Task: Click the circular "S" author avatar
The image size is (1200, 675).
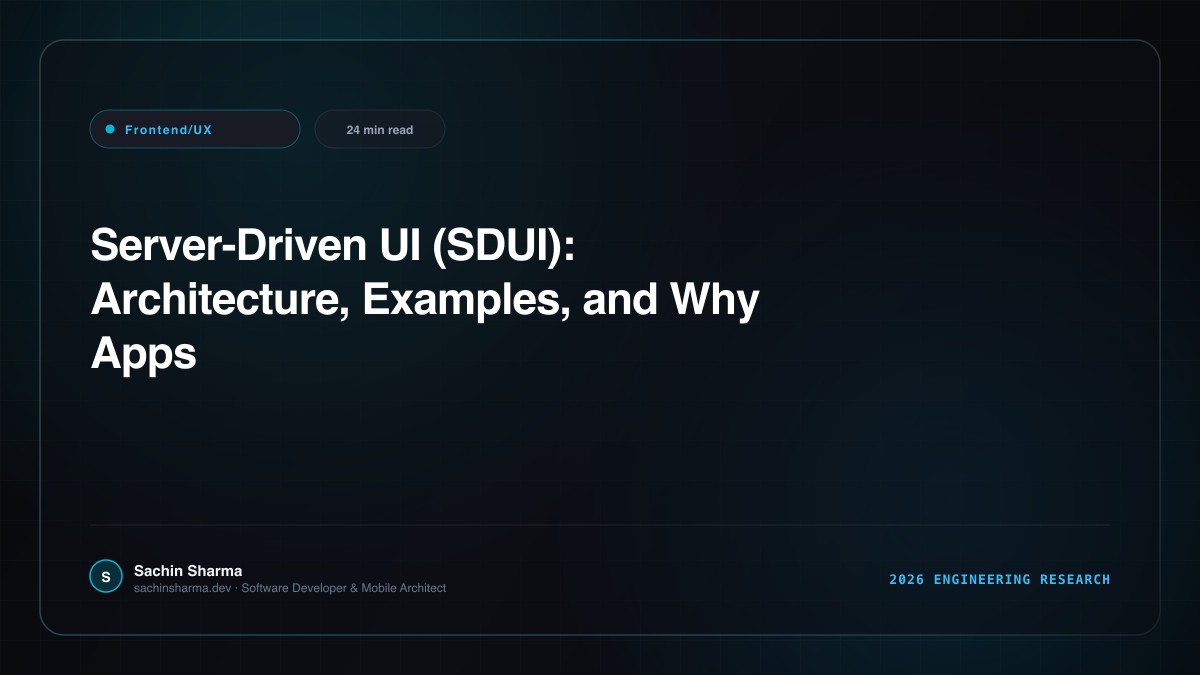Action: pyautogui.click(x=106, y=577)
